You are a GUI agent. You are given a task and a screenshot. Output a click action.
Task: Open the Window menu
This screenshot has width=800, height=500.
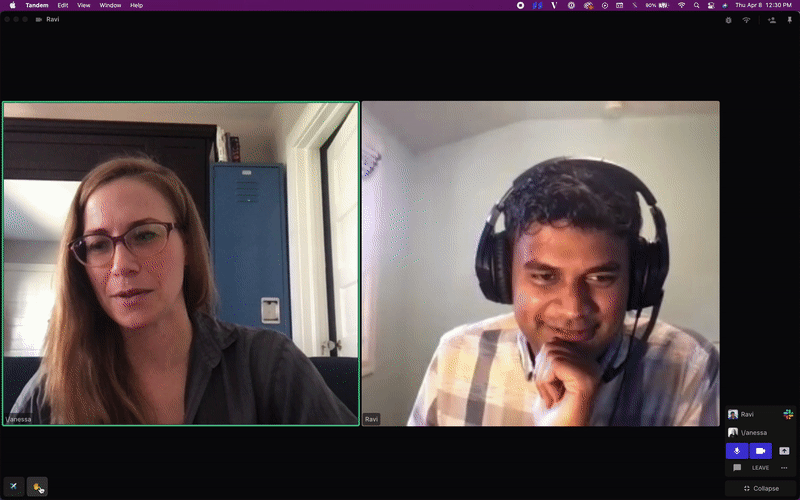(x=110, y=5)
